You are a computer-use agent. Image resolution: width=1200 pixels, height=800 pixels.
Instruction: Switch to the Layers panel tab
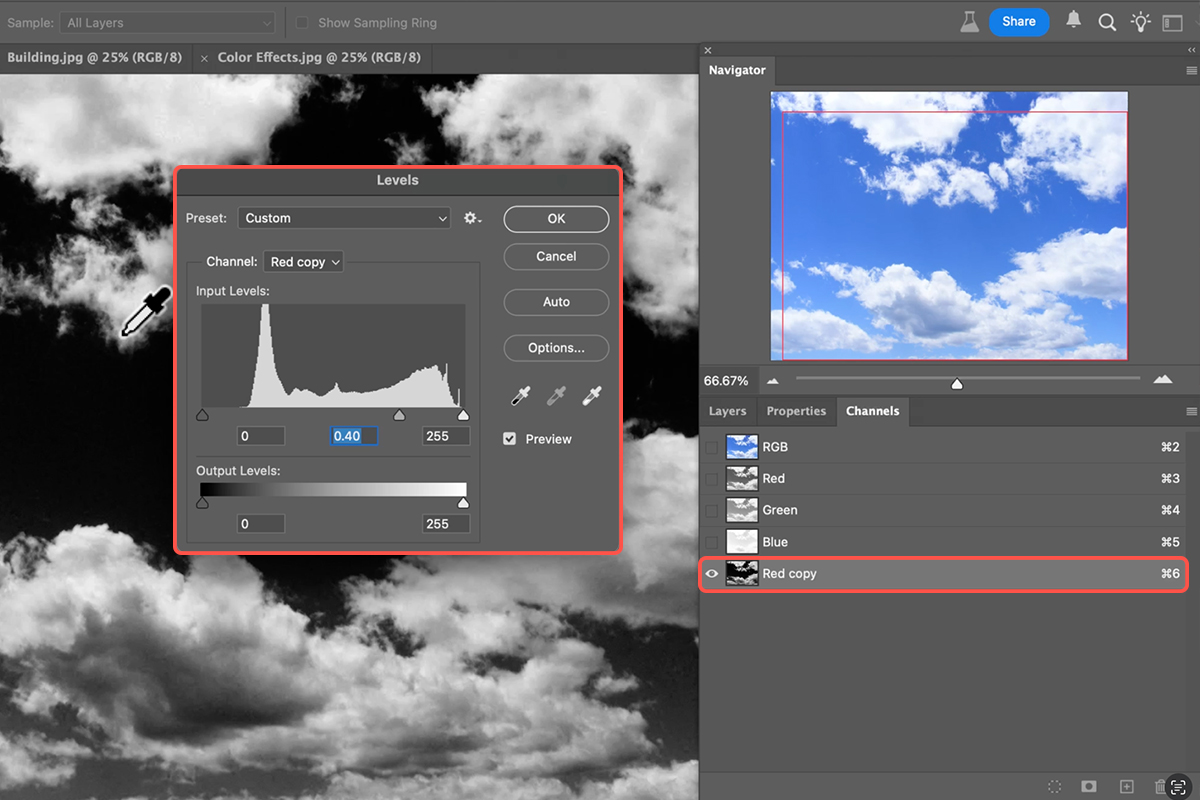click(727, 411)
